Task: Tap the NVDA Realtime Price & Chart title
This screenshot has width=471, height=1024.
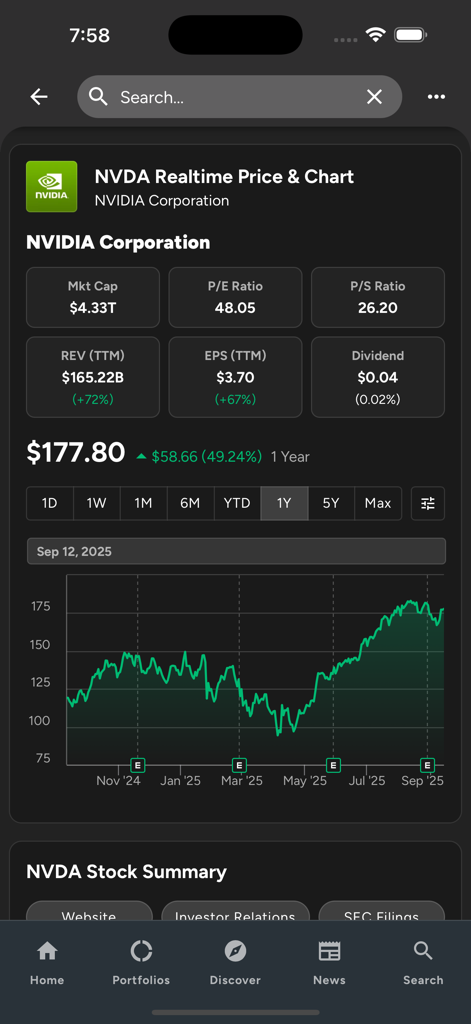Action: coord(225,176)
